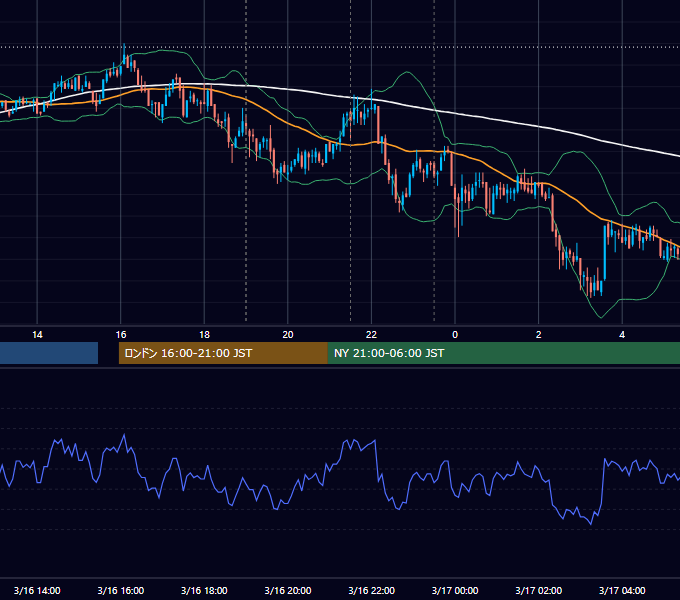Click the 3/16 14:00 timestamp label
This screenshot has height=600, width=680.
pos(37,590)
